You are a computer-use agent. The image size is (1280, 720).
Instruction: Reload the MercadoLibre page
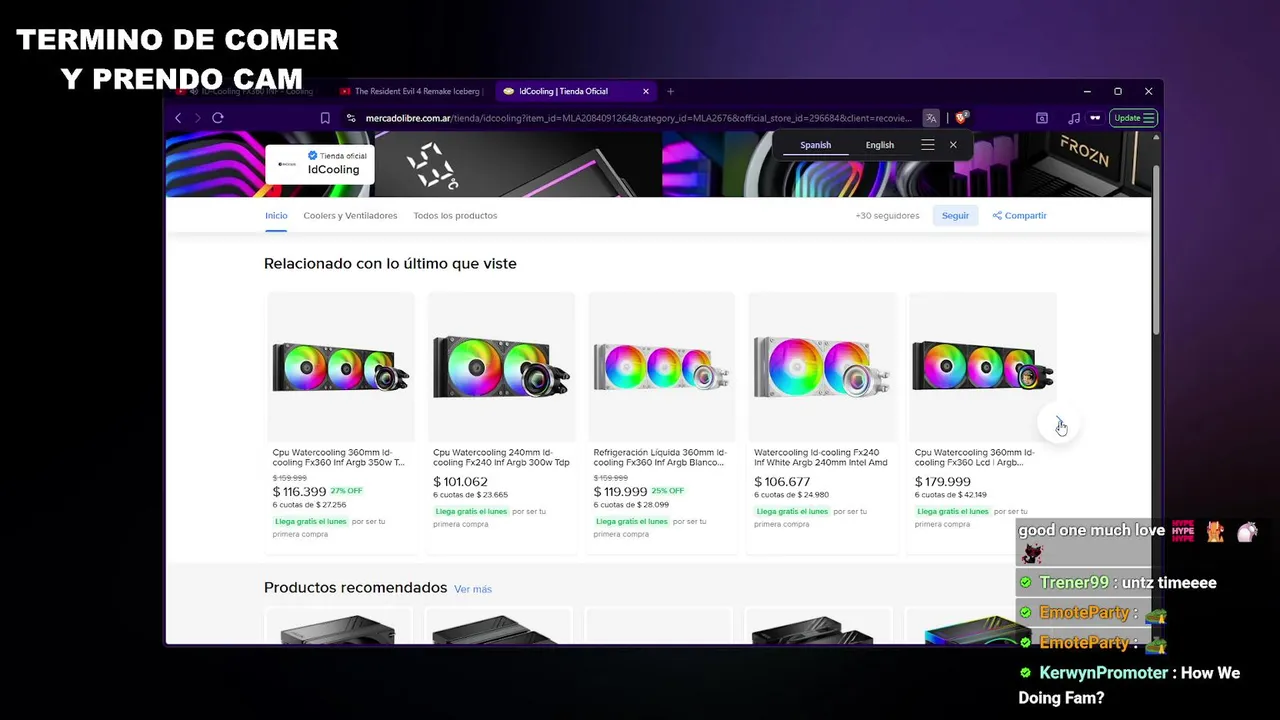pos(218,118)
